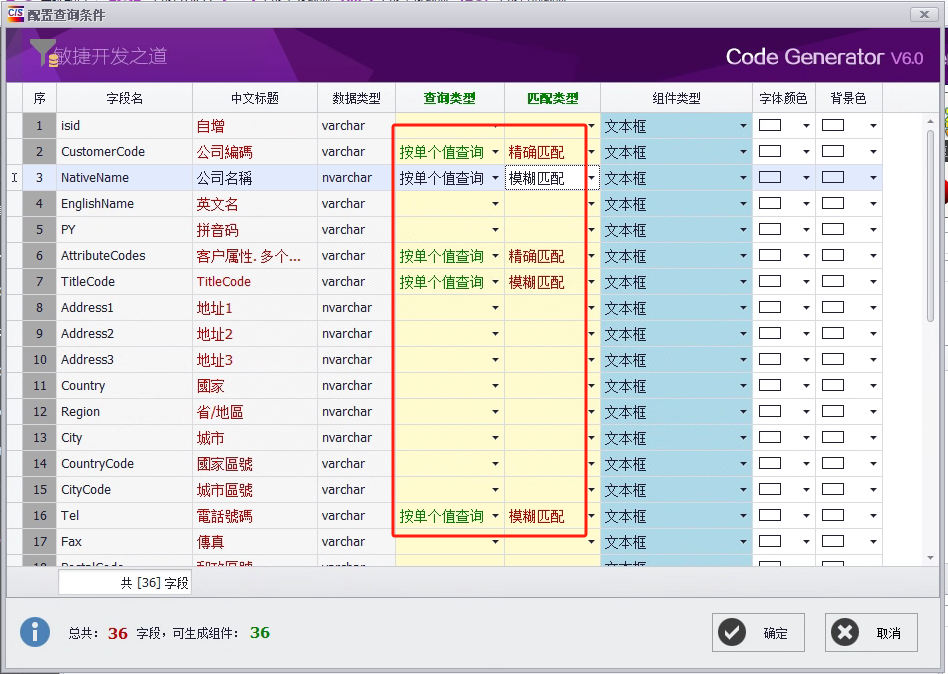Click the 字段名 column header
This screenshot has height=674, width=948.
point(125,98)
